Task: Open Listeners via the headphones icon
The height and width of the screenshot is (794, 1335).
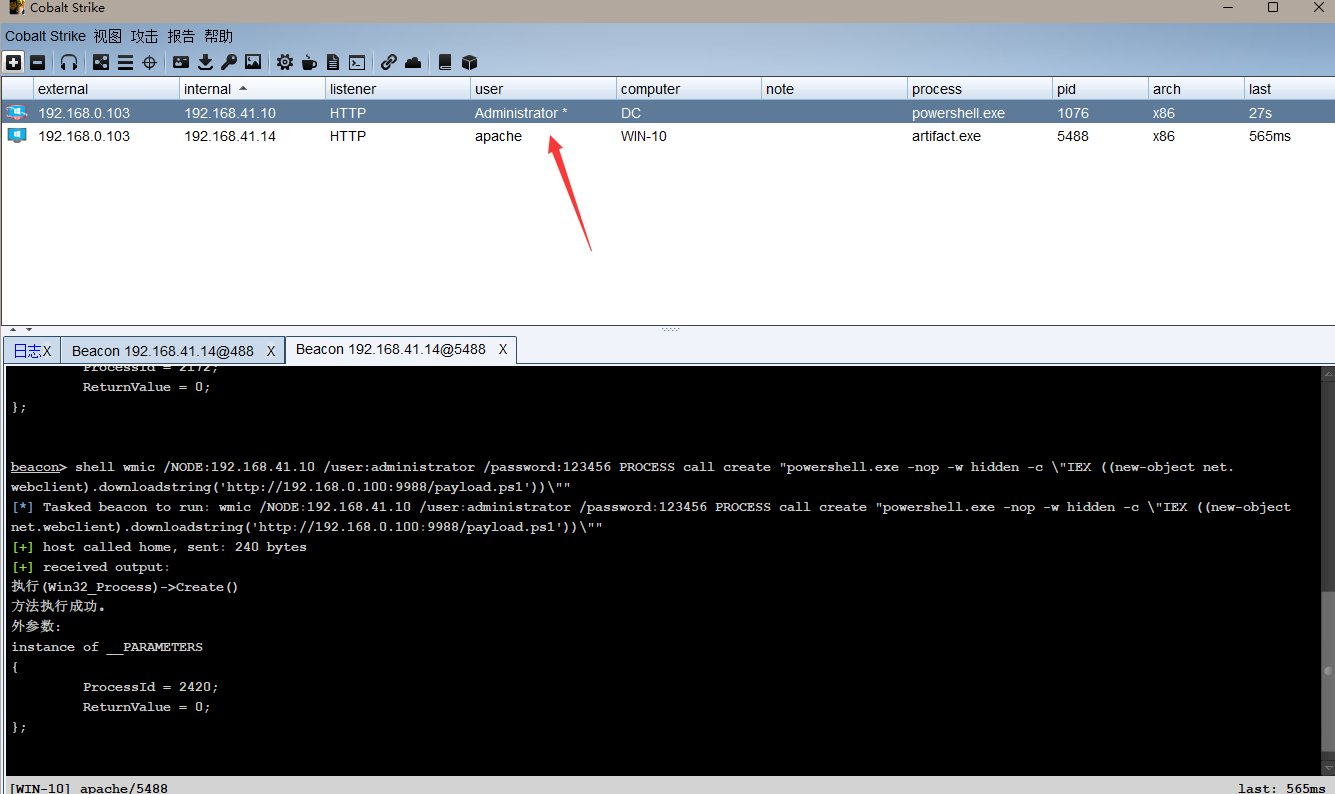Action: coord(69,62)
